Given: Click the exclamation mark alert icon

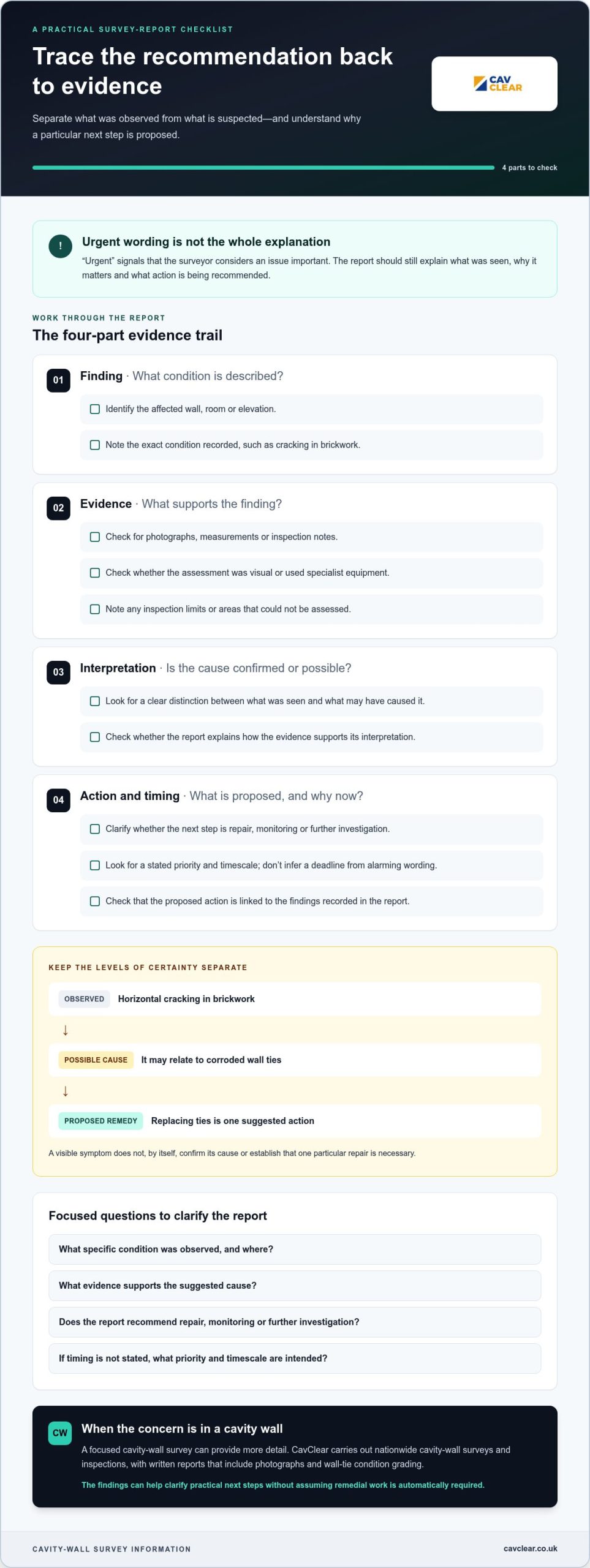Looking at the screenshot, I should 60,246.
